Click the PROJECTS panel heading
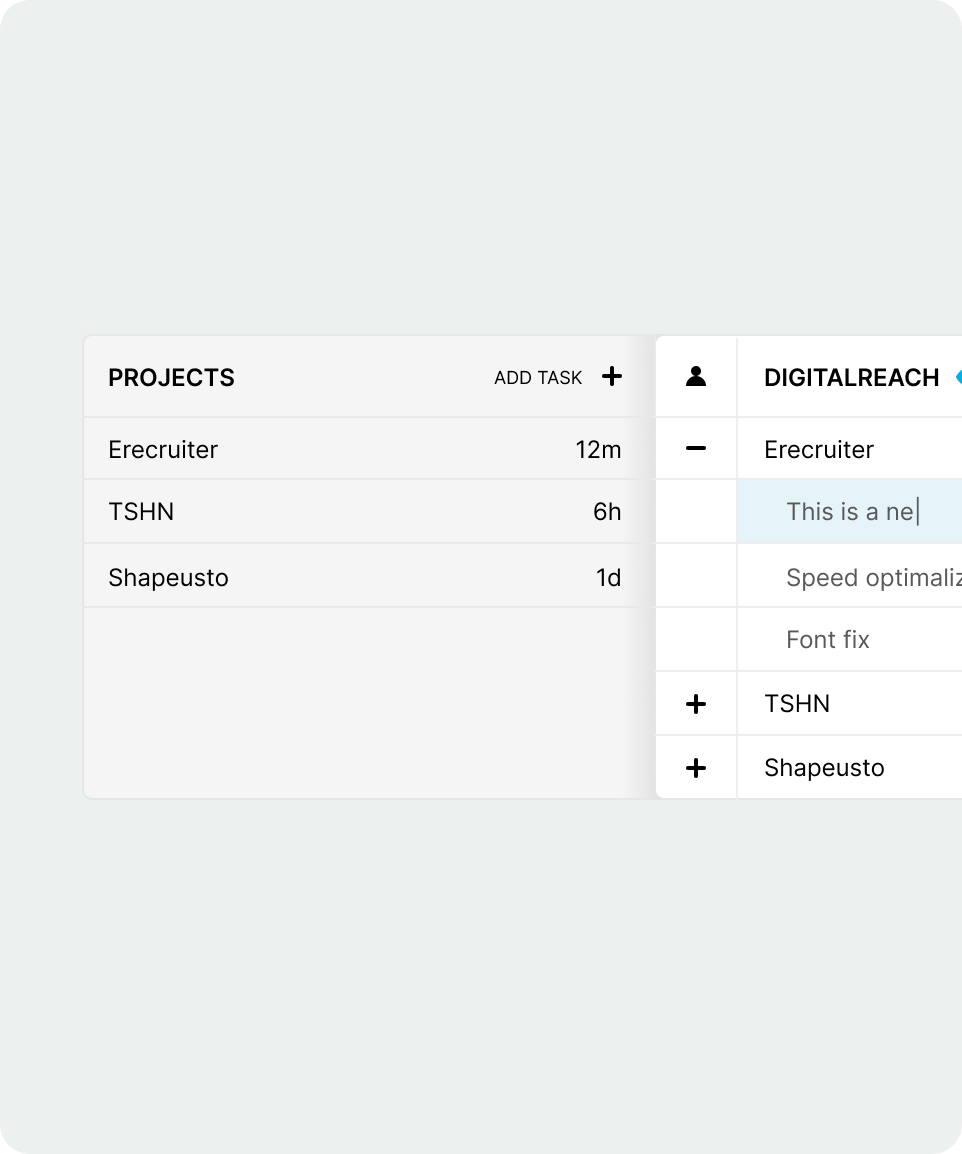Image resolution: width=962 pixels, height=1154 pixels. (x=171, y=378)
